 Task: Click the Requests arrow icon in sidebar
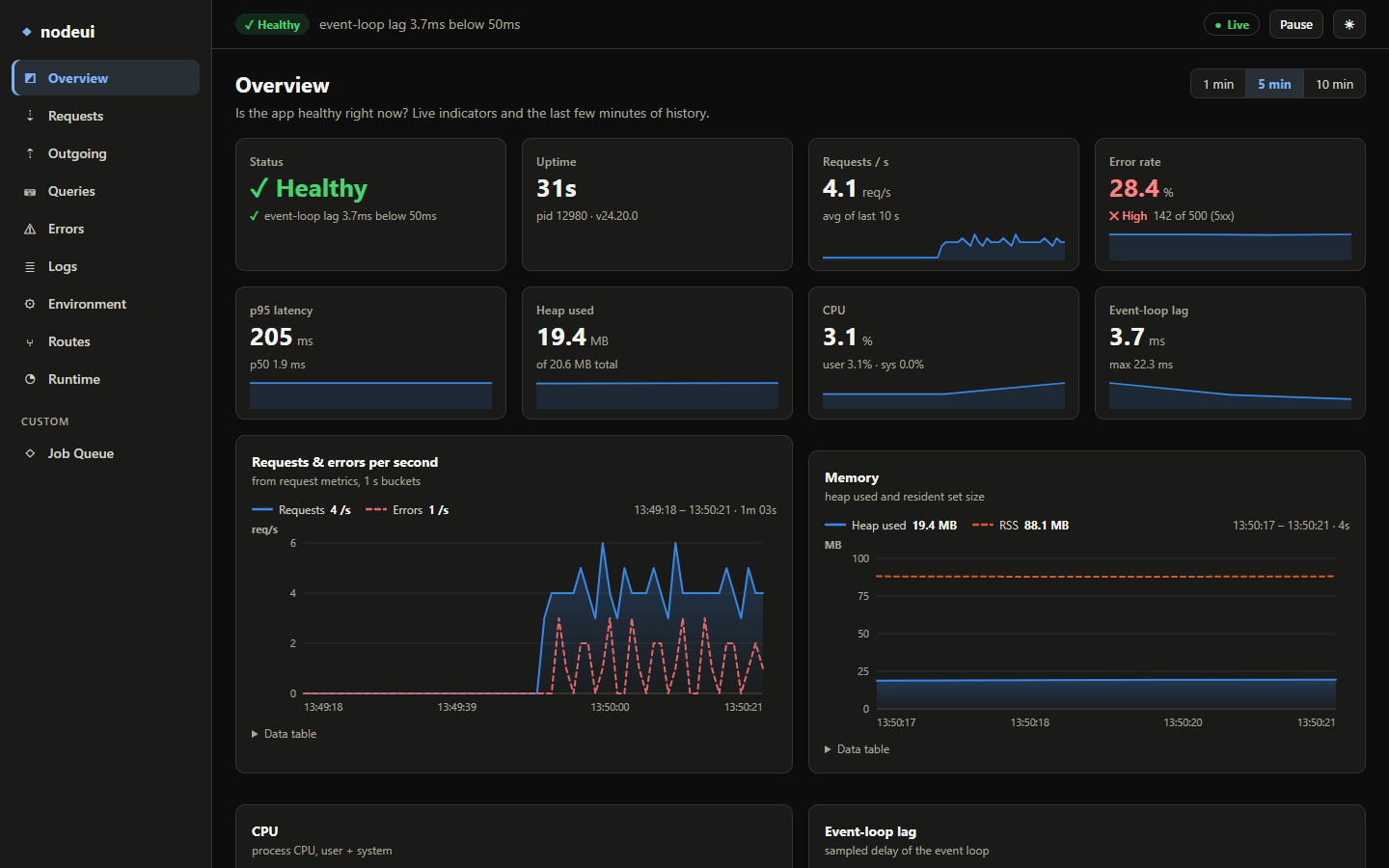coord(30,116)
